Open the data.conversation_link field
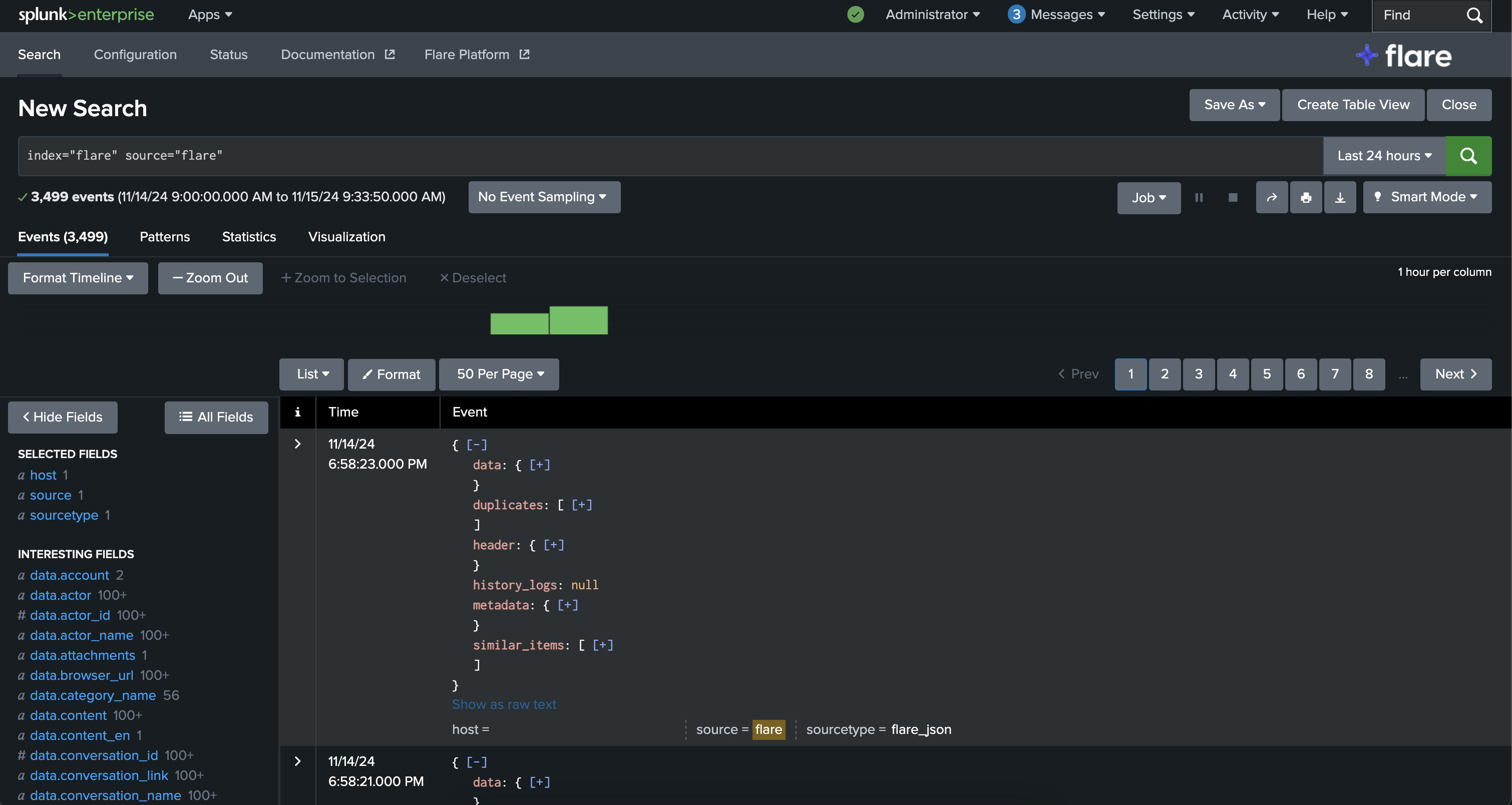 pyautogui.click(x=99, y=775)
